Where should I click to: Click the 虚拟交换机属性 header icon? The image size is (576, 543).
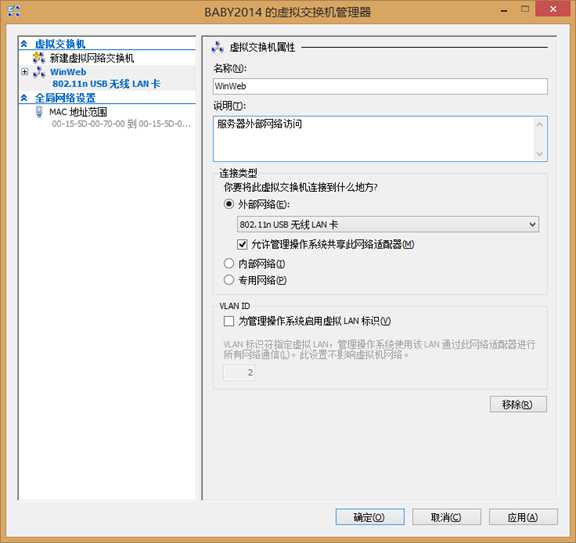[217, 47]
